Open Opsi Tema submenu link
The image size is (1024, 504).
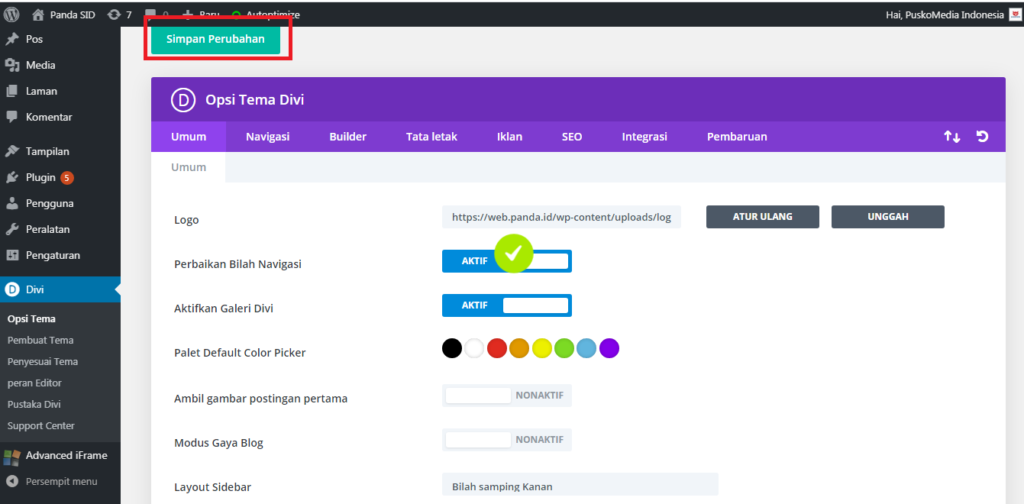[x=31, y=319]
